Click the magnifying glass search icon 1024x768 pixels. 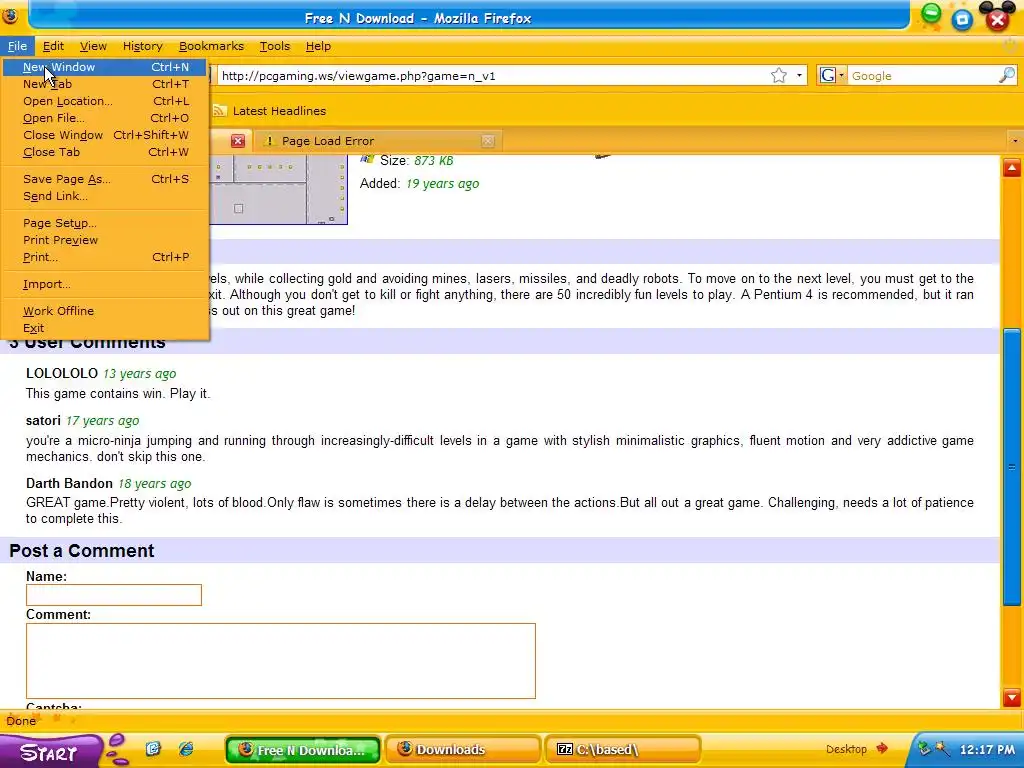(1006, 75)
